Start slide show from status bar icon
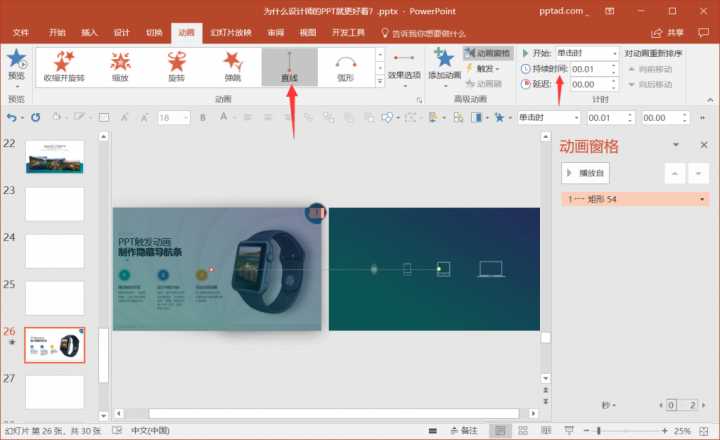Image resolution: width=720 pixels, height=440 pixels. (569, 430)
